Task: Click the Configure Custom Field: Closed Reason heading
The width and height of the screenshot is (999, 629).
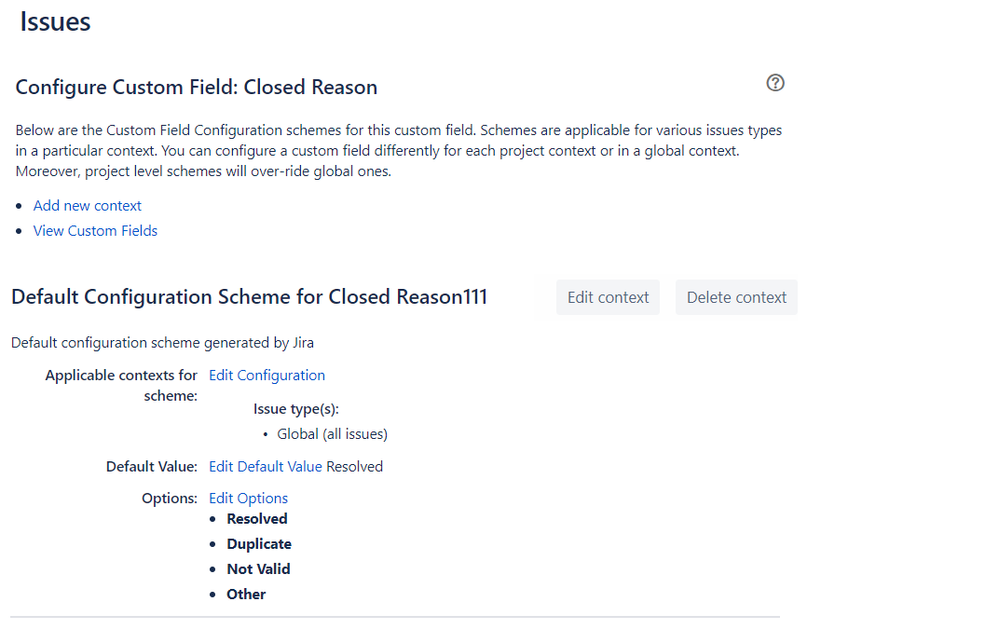Action: point(196,87)
